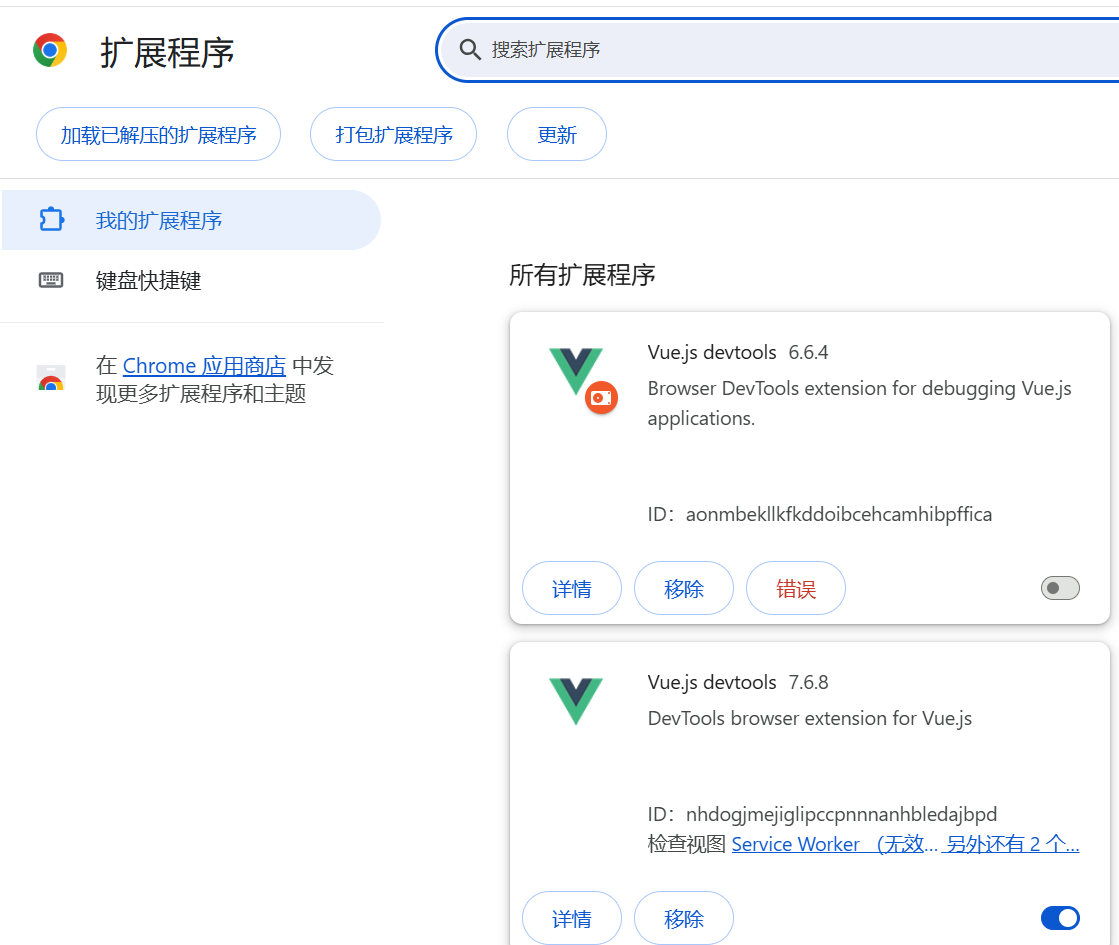The image size is (1119, 945).
Task: Click the puzzle-piece icon for 我的扩展程序
Action: pos(51,220)
